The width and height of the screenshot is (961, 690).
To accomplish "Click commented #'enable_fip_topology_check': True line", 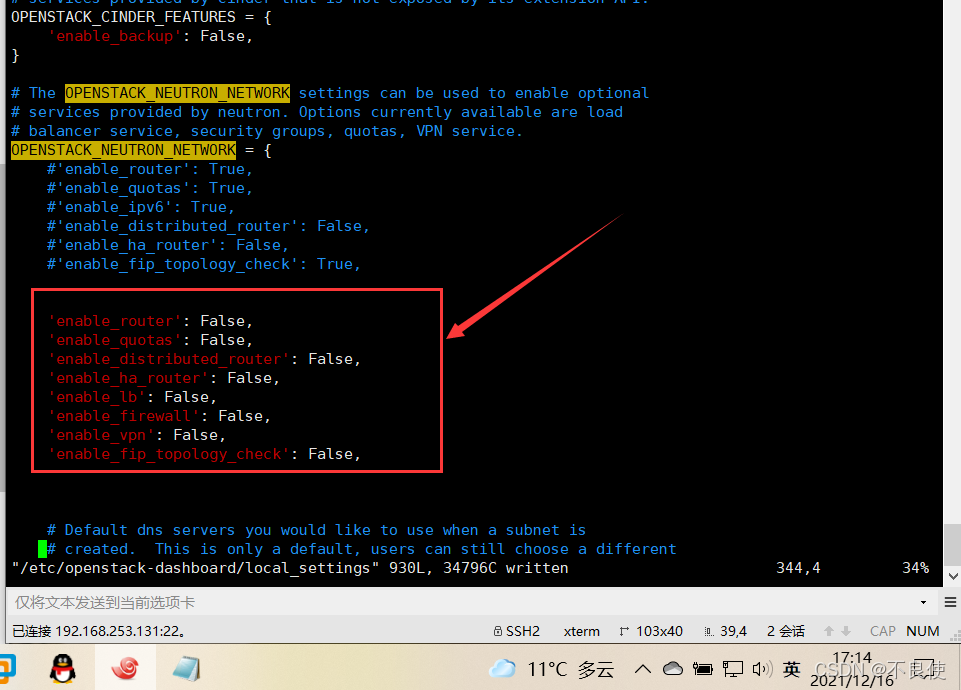I will [204, 264].
